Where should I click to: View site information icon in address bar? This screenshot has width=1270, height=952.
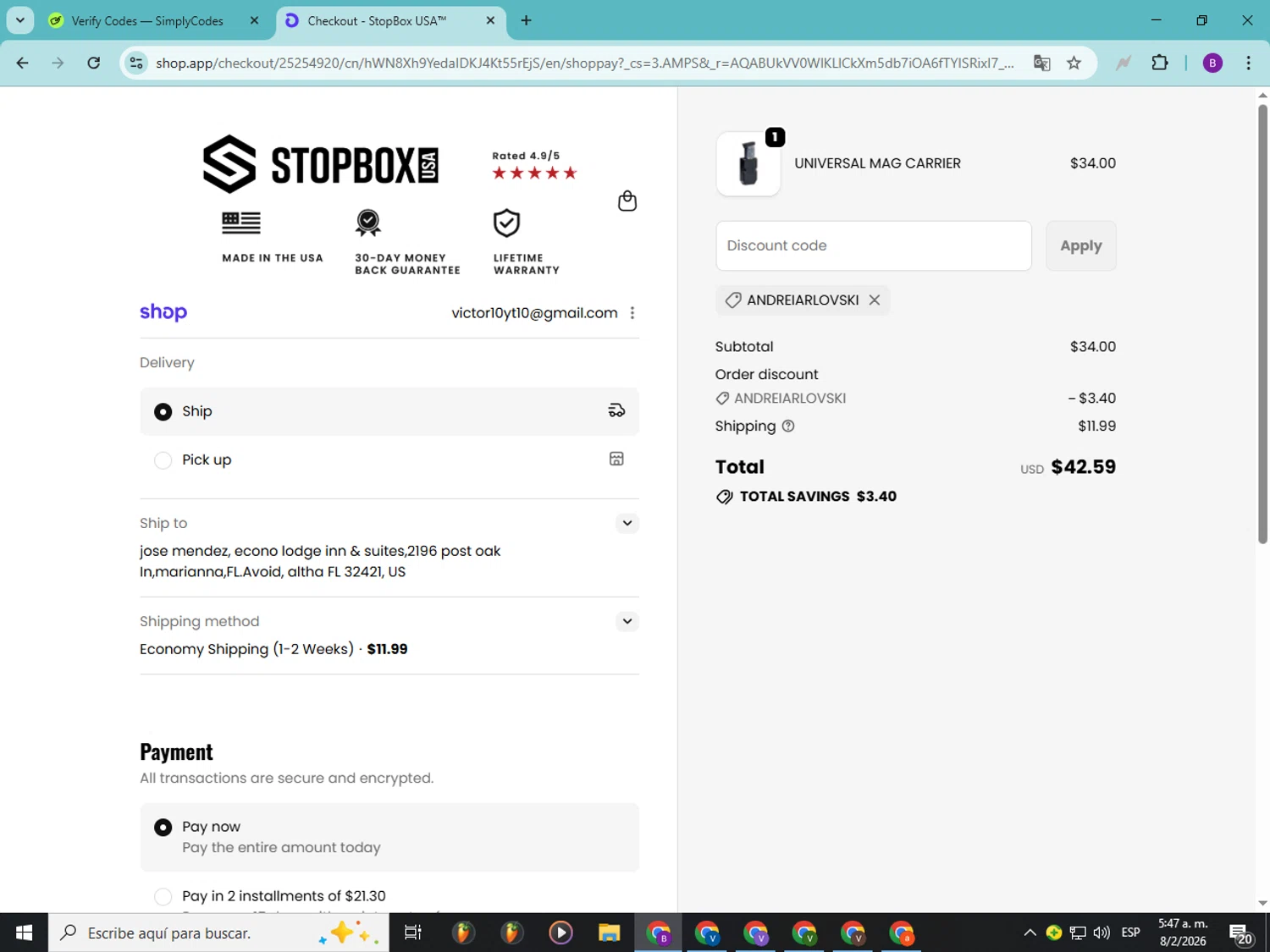pos(136,63)
